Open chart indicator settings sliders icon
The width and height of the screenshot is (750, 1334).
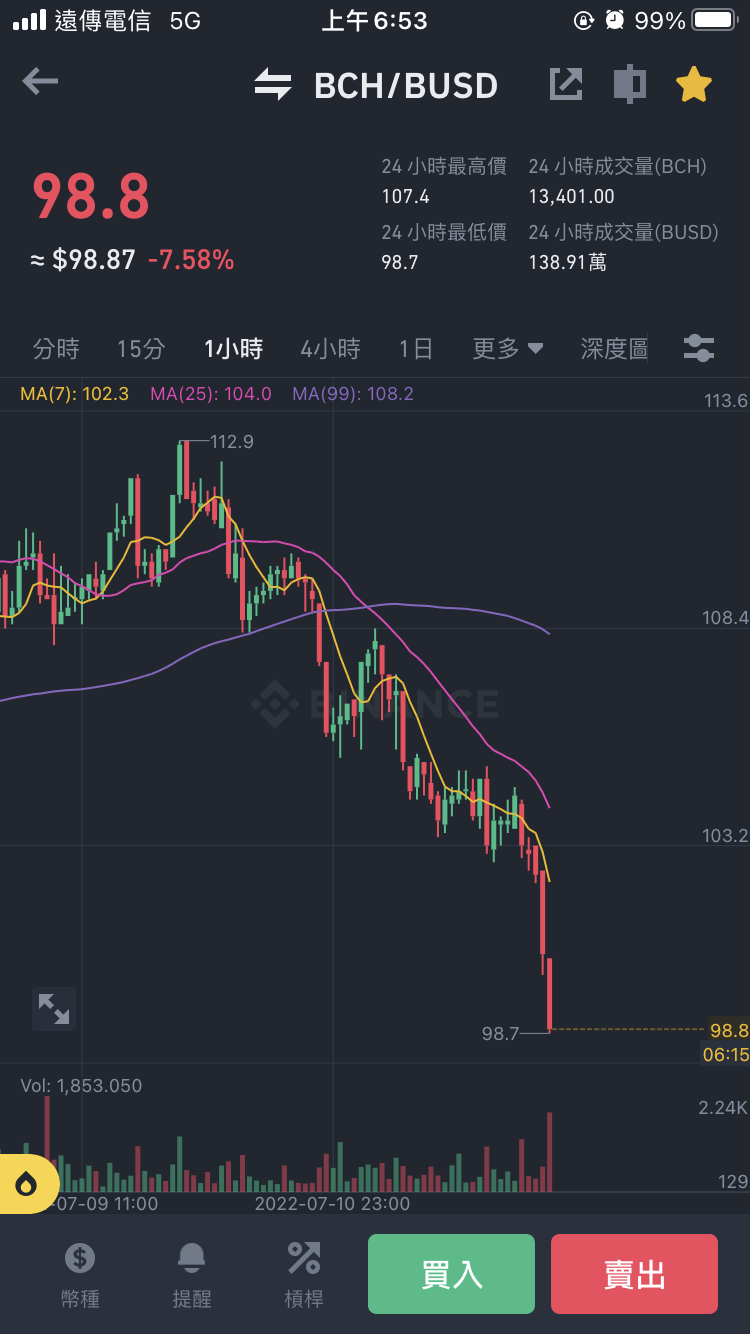(x=699, y=348)
